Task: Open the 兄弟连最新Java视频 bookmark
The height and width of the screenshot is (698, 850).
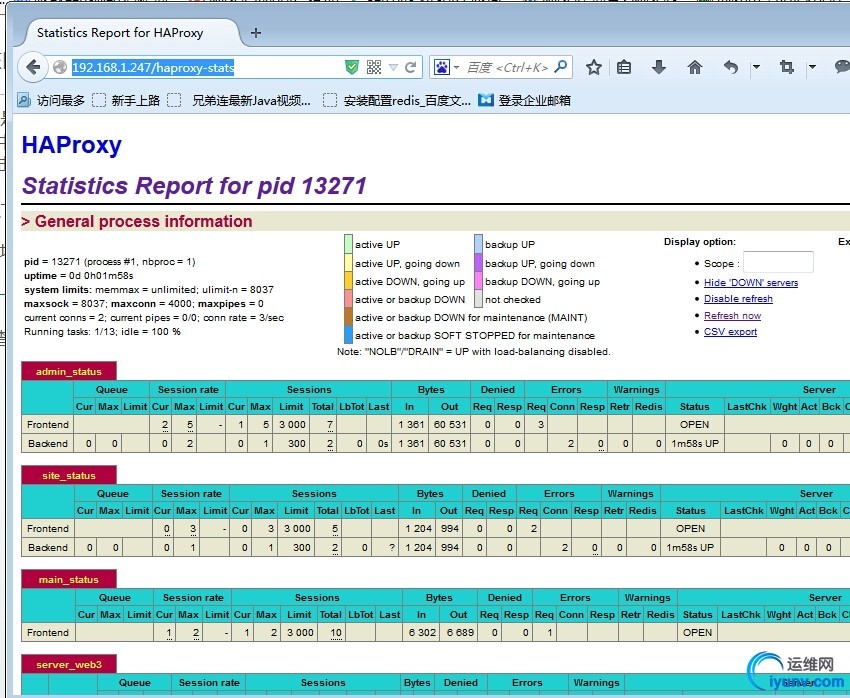Action: [x=239, y=100]
